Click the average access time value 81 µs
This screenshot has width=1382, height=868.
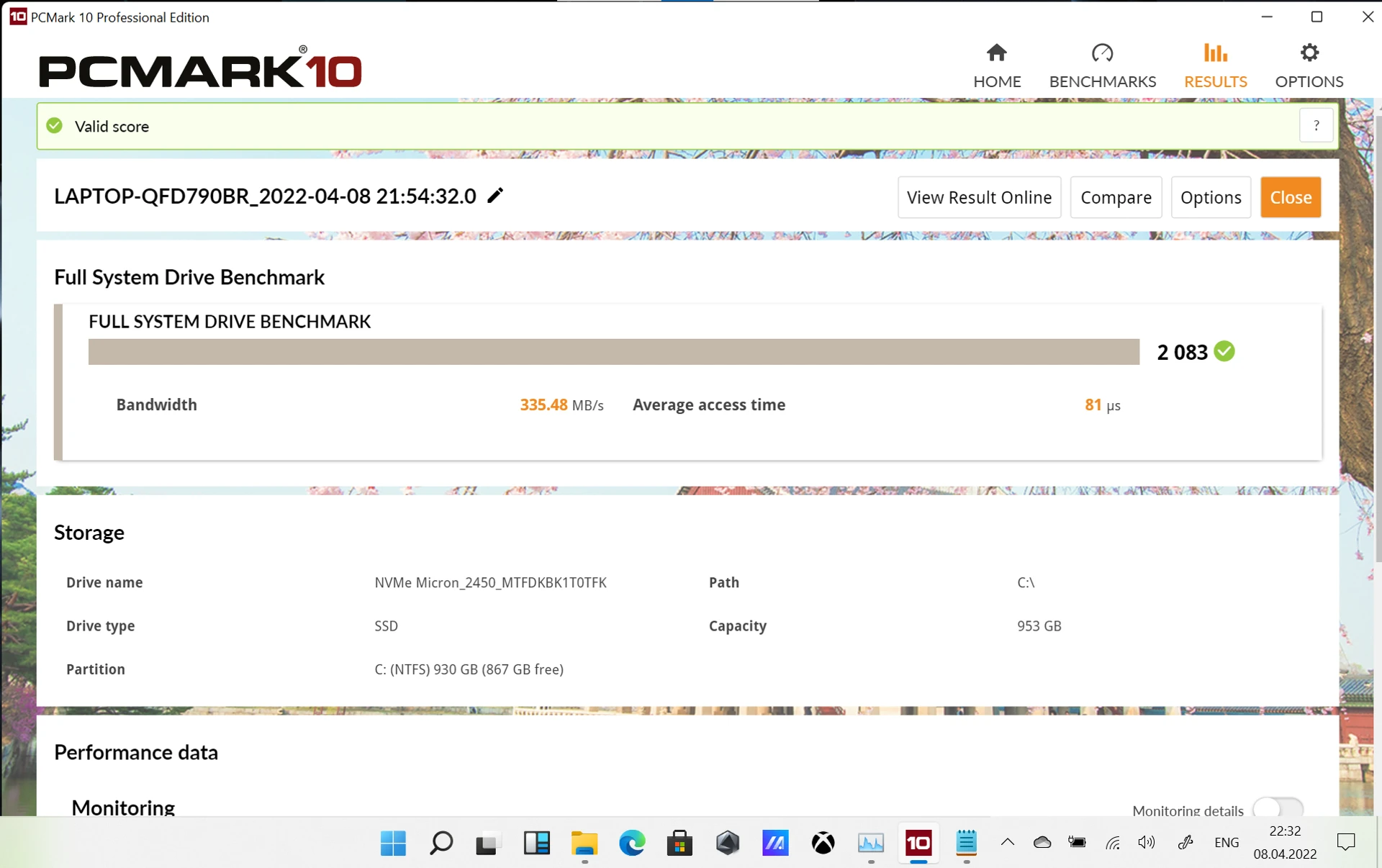[1102, 404]
